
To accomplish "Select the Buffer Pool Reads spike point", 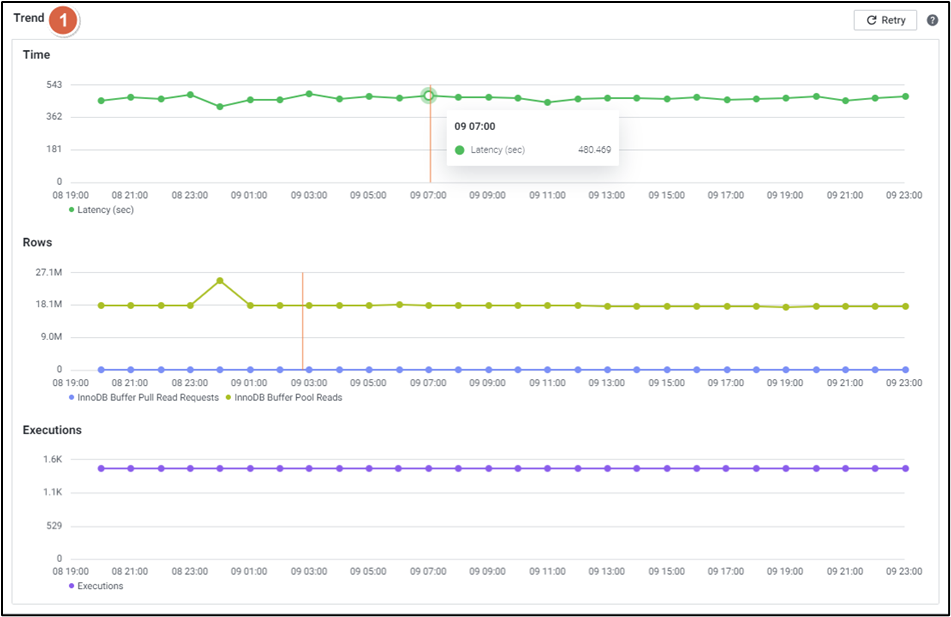I will point(220,281).
